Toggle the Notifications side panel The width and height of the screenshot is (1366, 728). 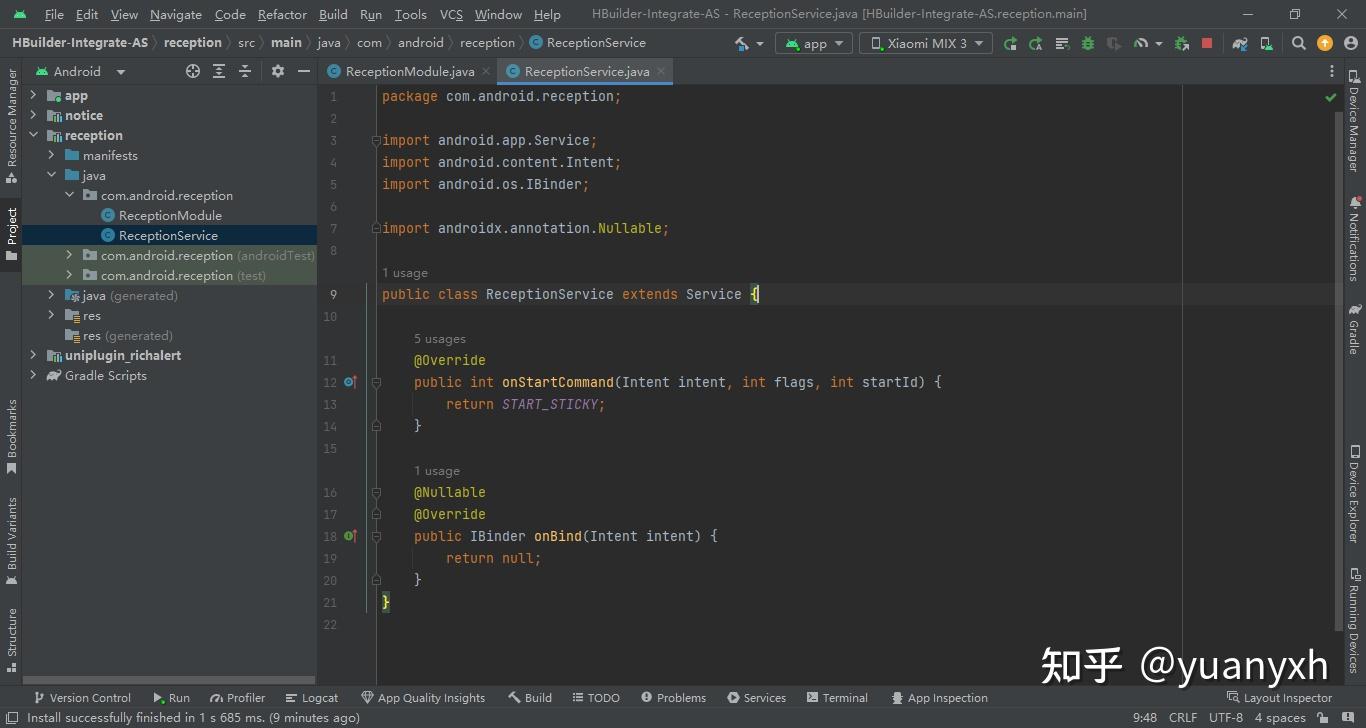1355,238
